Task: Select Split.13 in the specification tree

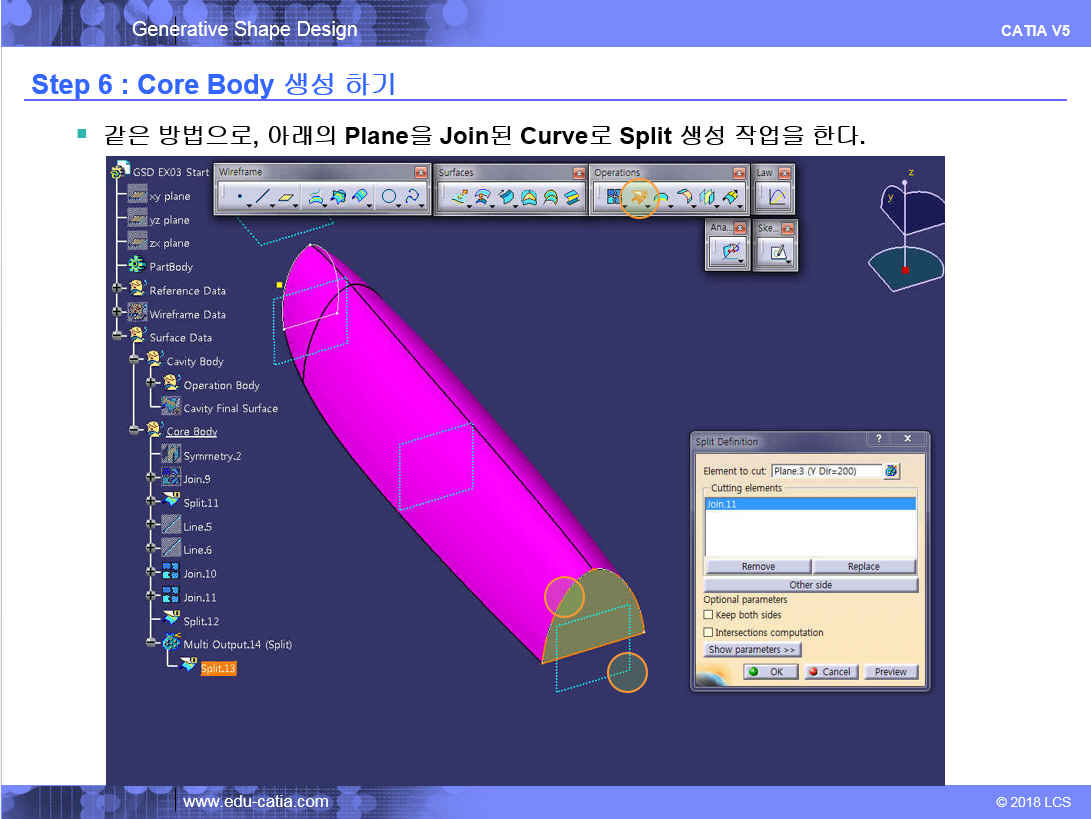Action: 217,668
